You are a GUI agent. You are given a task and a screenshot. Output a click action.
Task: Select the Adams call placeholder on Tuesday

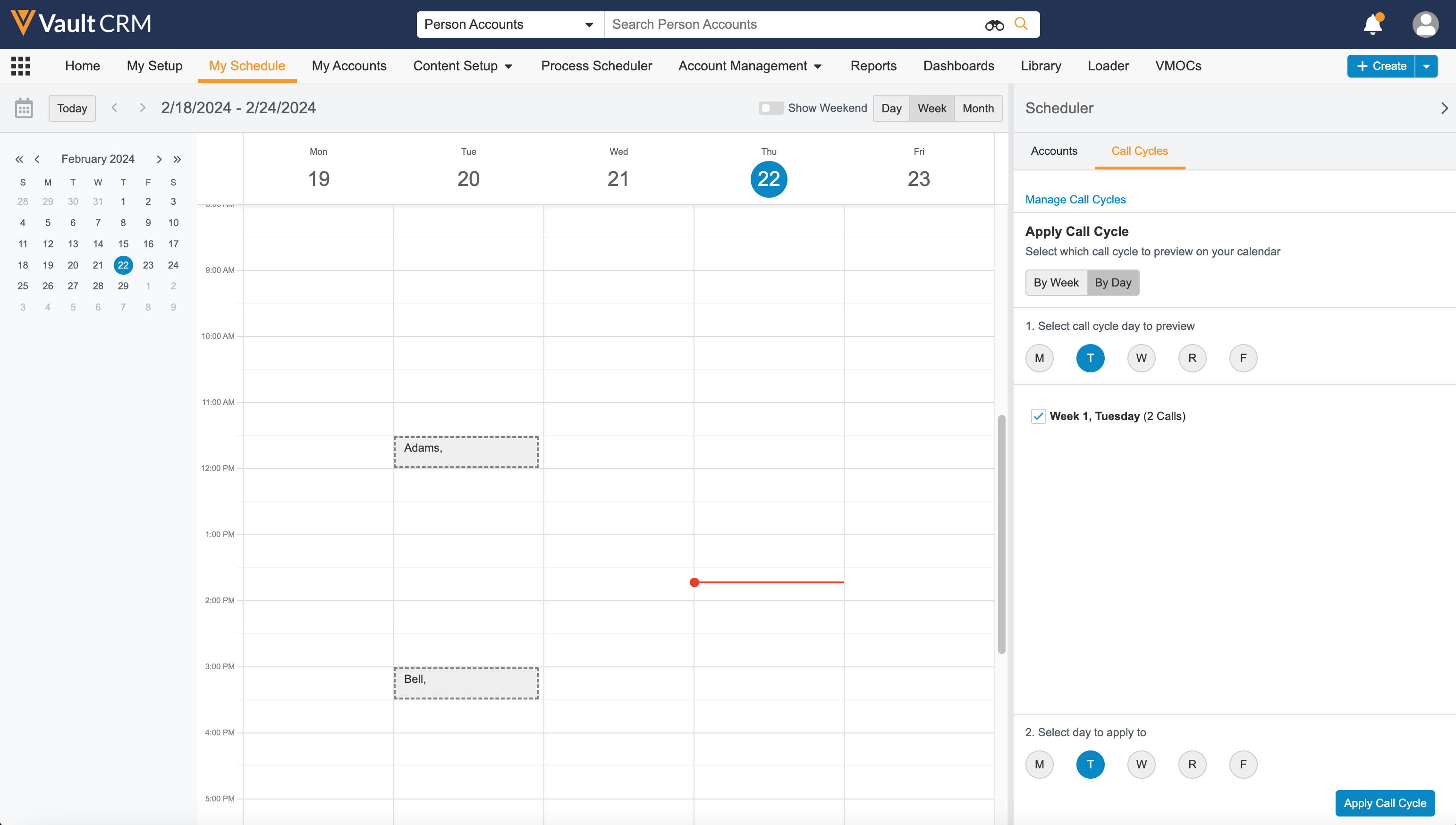click(466, 452)
